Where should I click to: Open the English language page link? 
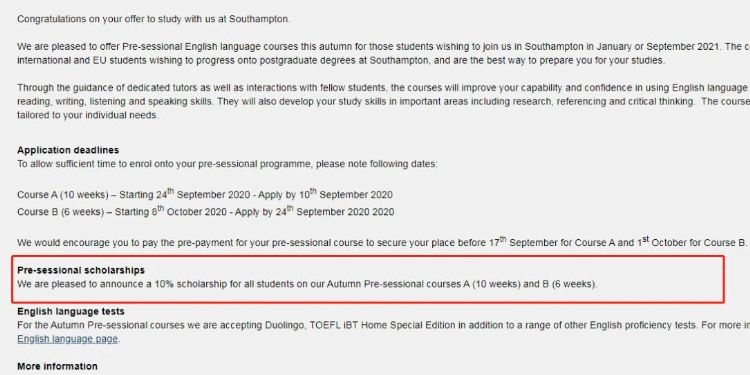(67, 339)
